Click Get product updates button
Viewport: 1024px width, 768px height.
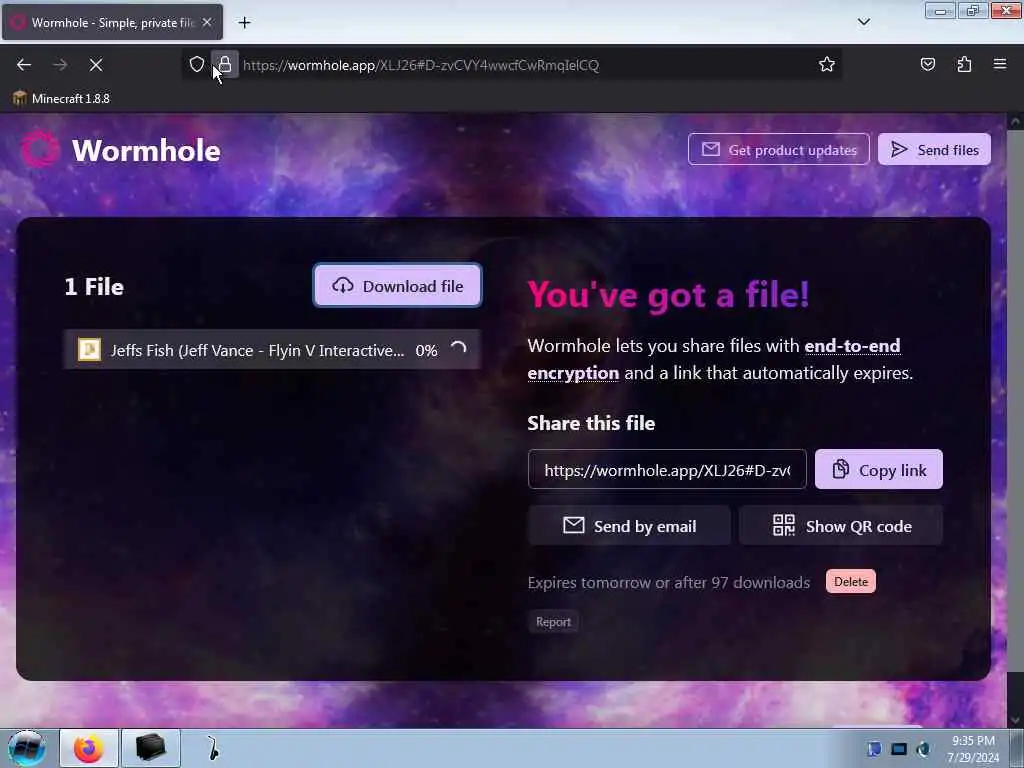tap(778, 150)
